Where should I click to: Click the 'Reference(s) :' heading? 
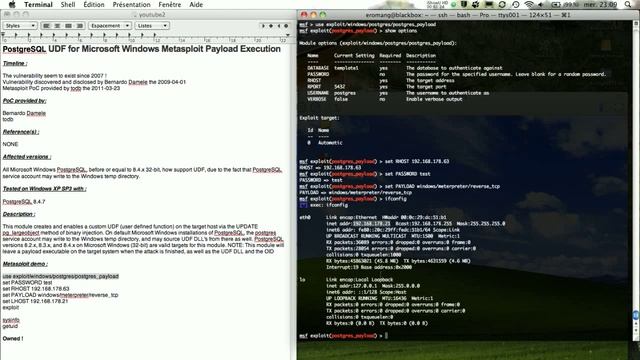(x=21, y=132)
